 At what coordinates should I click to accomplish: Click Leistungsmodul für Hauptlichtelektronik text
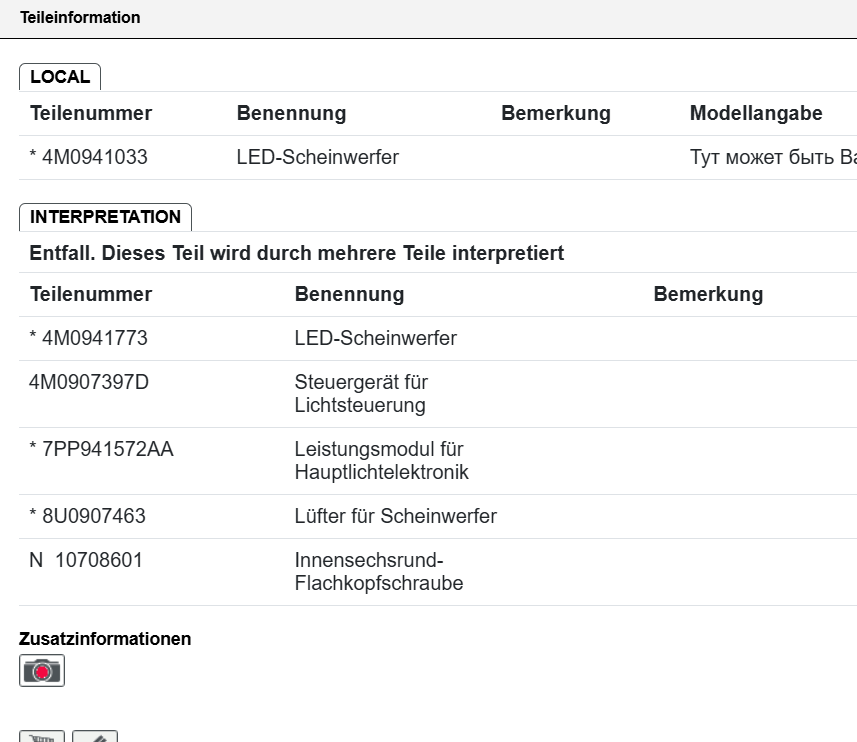(381, 461)
